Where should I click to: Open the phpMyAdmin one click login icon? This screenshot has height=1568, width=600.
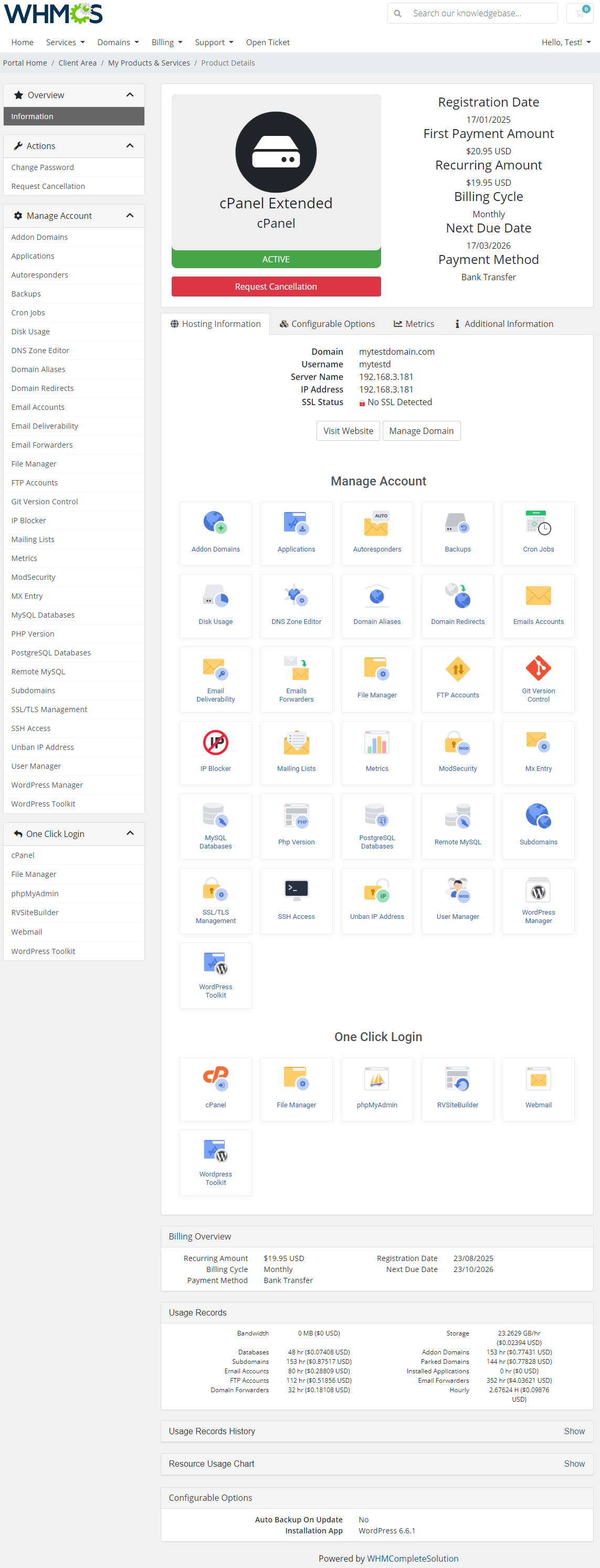tap(376, 1080)
